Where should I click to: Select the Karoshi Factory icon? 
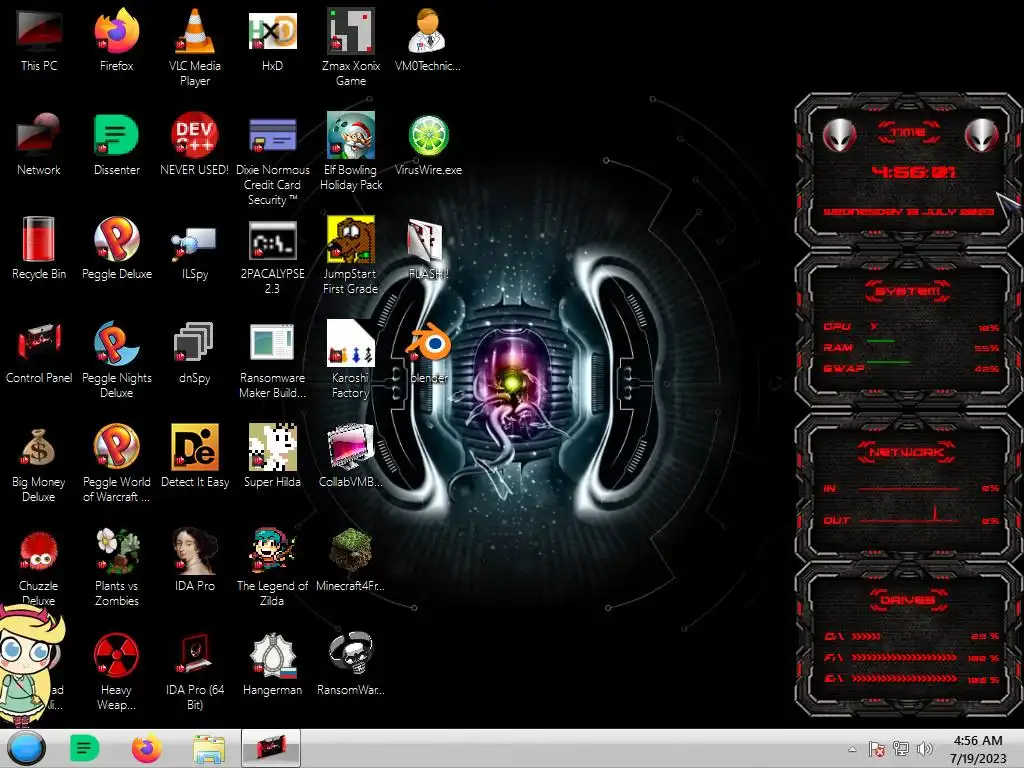pyautogui.click(x=351, y=359)
